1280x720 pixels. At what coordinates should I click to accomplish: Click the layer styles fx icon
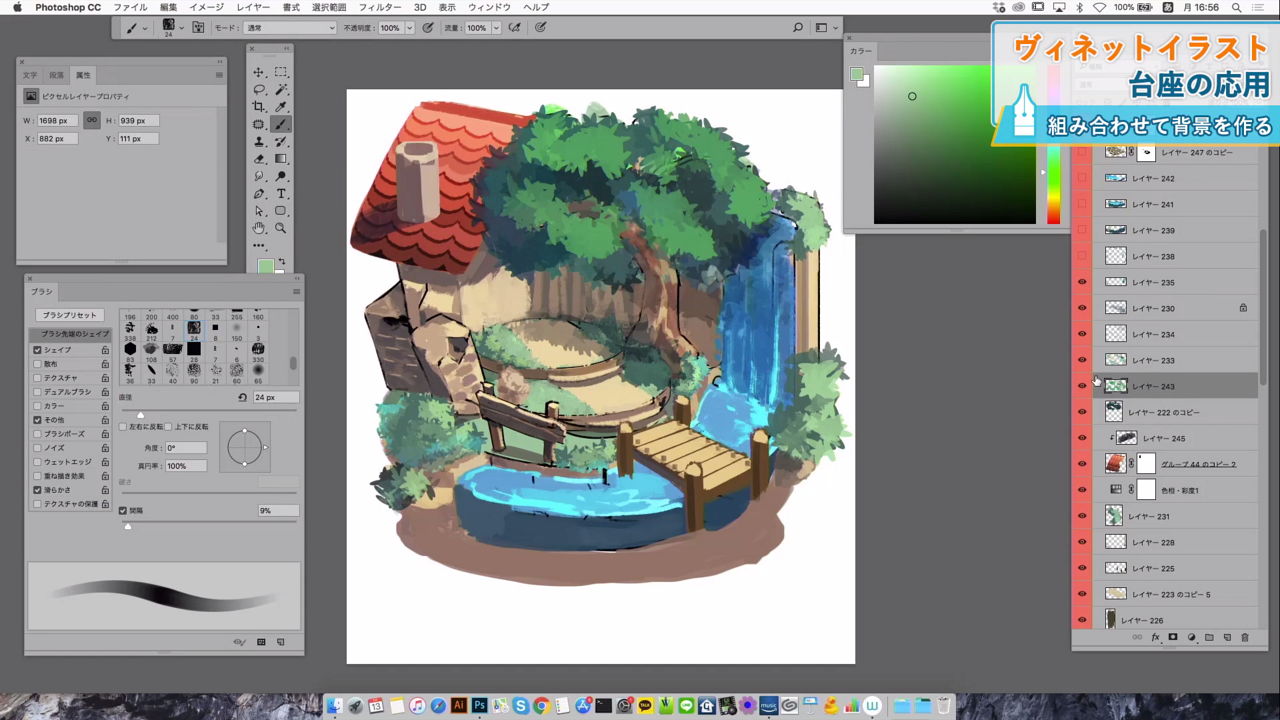(x=1155, y=637)
